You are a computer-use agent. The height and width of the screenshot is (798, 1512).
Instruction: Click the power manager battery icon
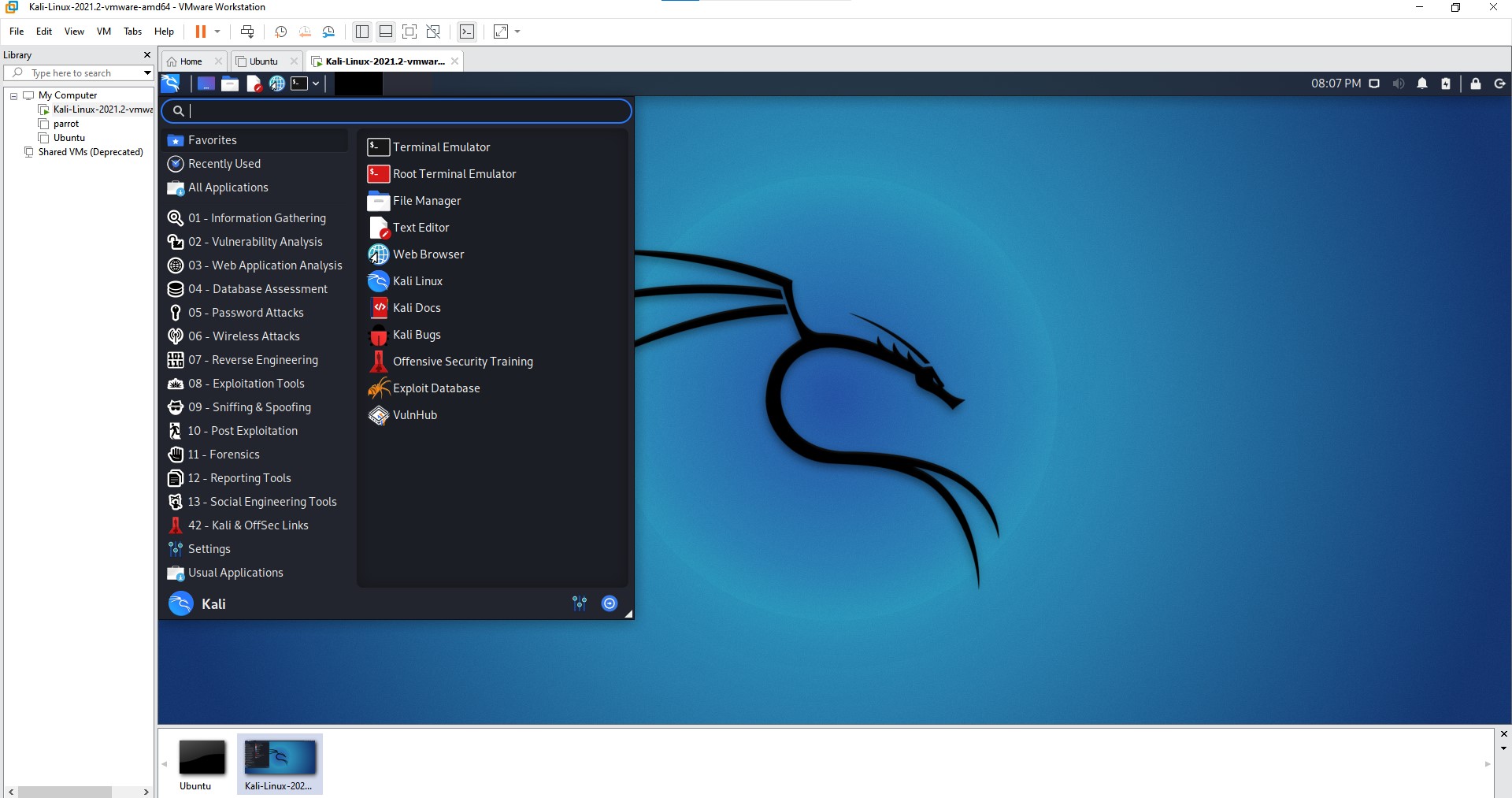click(x=1446, y=84)
